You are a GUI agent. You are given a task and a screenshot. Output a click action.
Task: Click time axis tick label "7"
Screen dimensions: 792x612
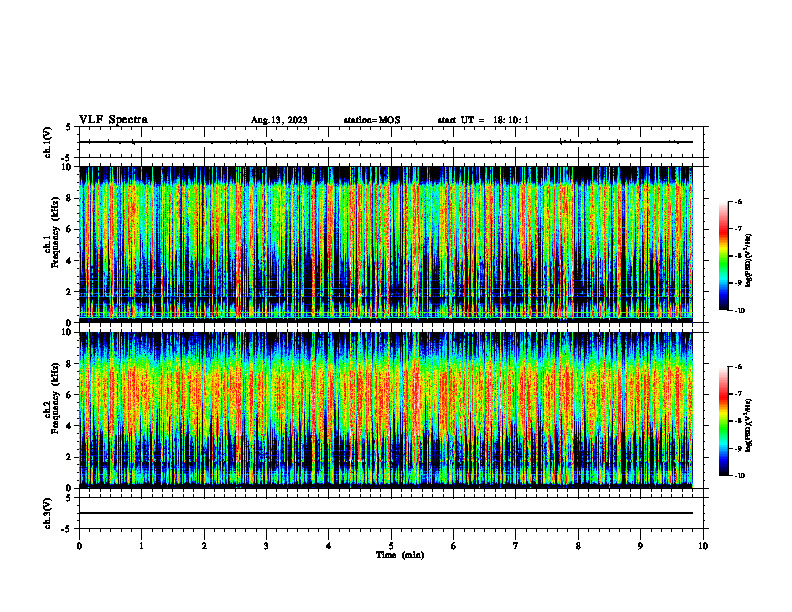click(x=516, y=546)
